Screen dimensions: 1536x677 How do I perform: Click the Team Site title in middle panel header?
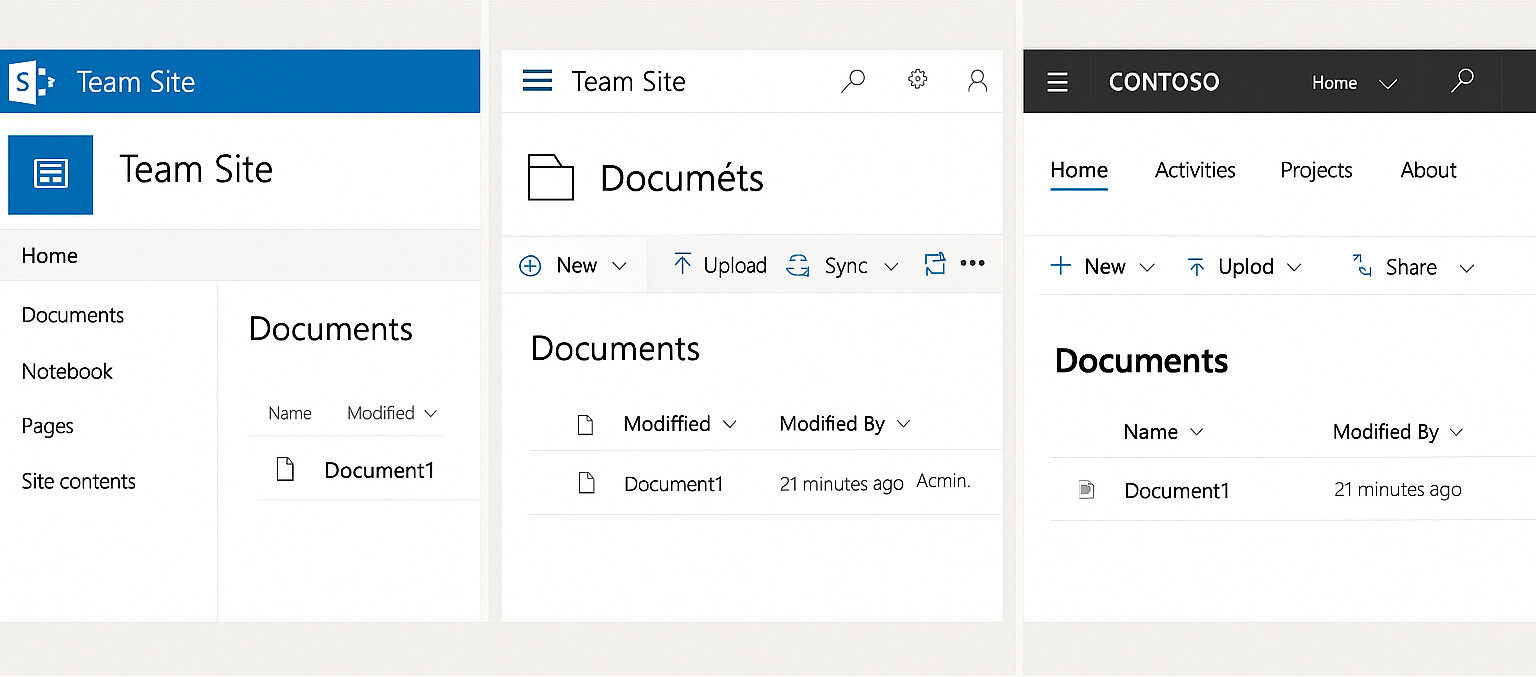[629, 82]
